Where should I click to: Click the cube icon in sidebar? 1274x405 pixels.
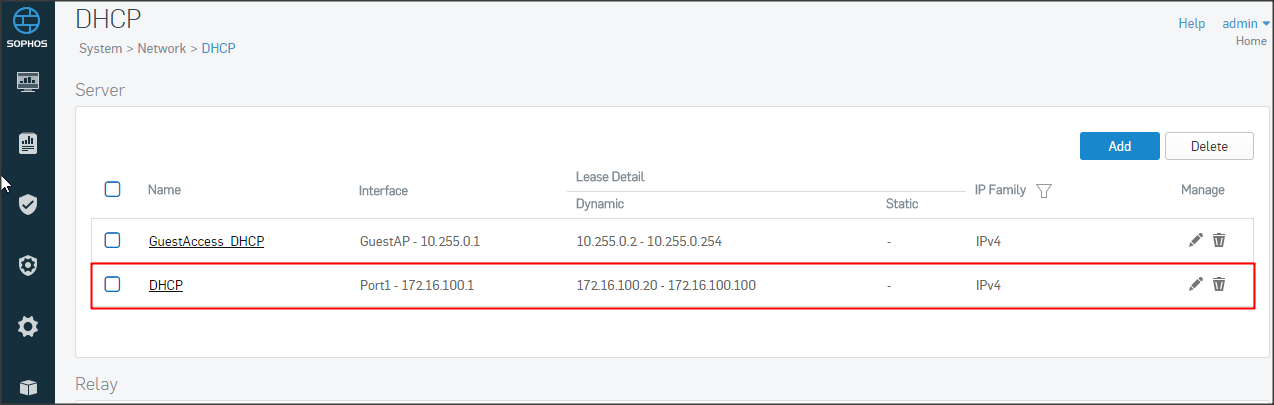(x=28, y=386)
